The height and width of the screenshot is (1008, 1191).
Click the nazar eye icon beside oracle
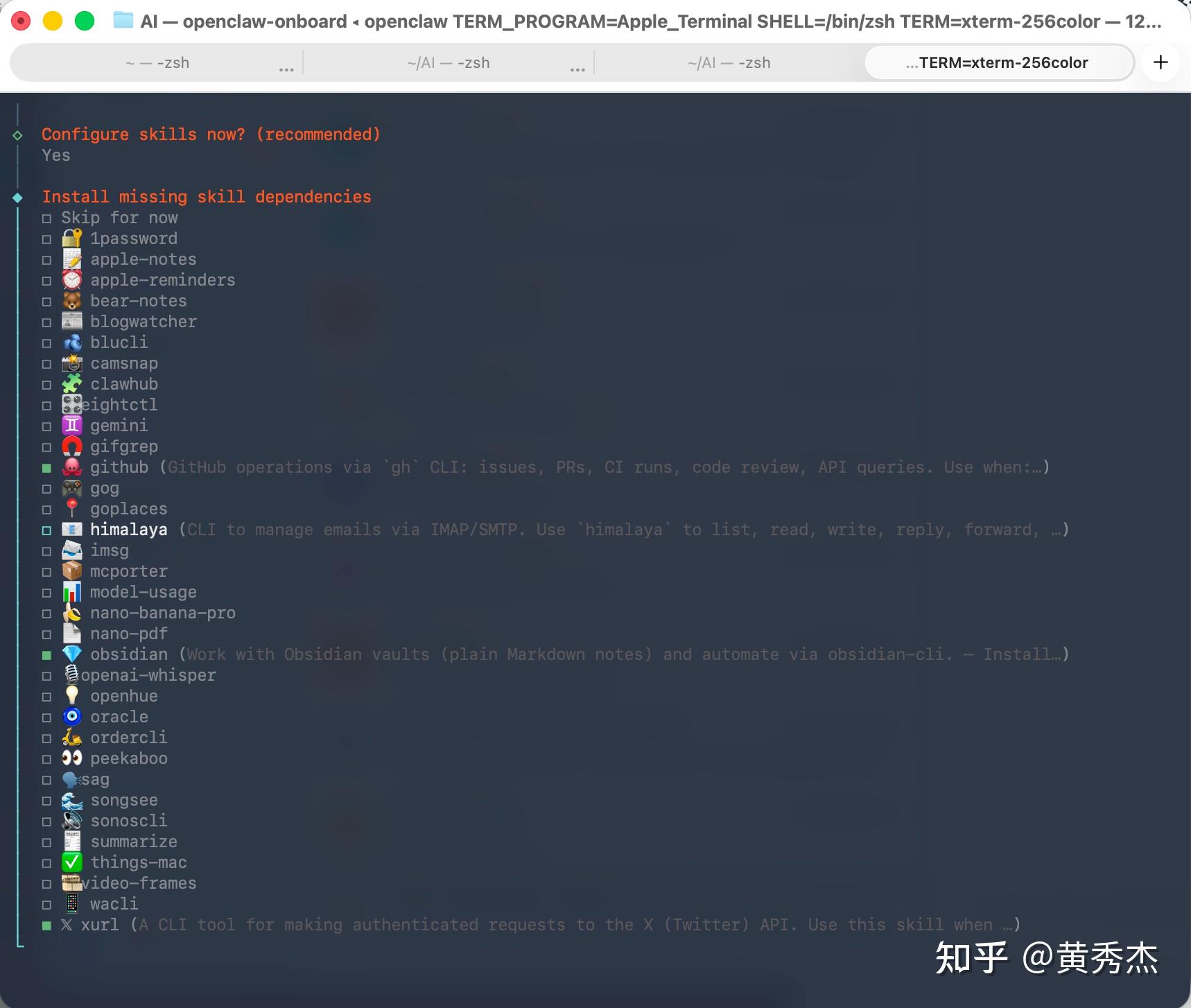(72, 717)
